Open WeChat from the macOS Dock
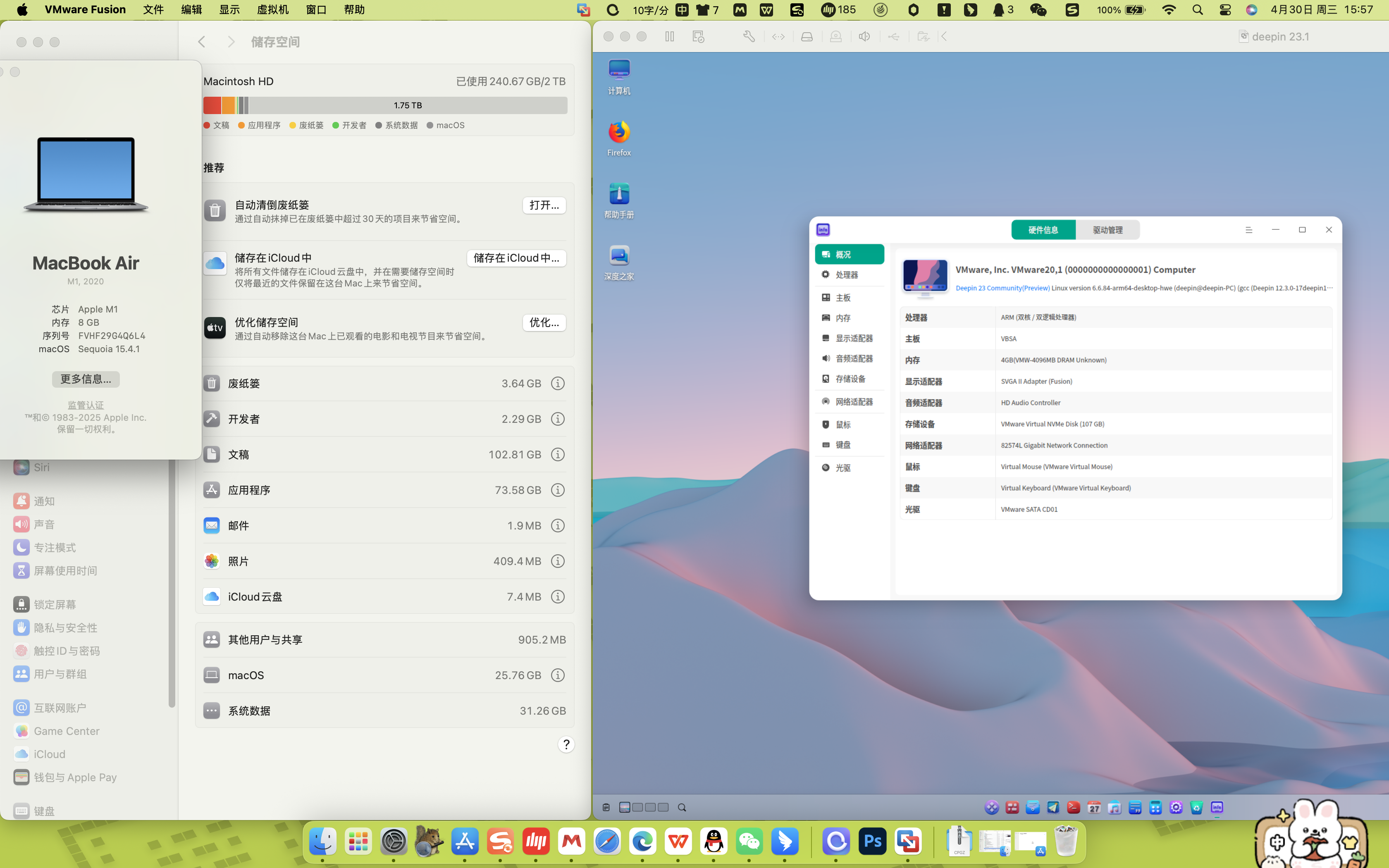1389x868 pixels. click(749, 842)
